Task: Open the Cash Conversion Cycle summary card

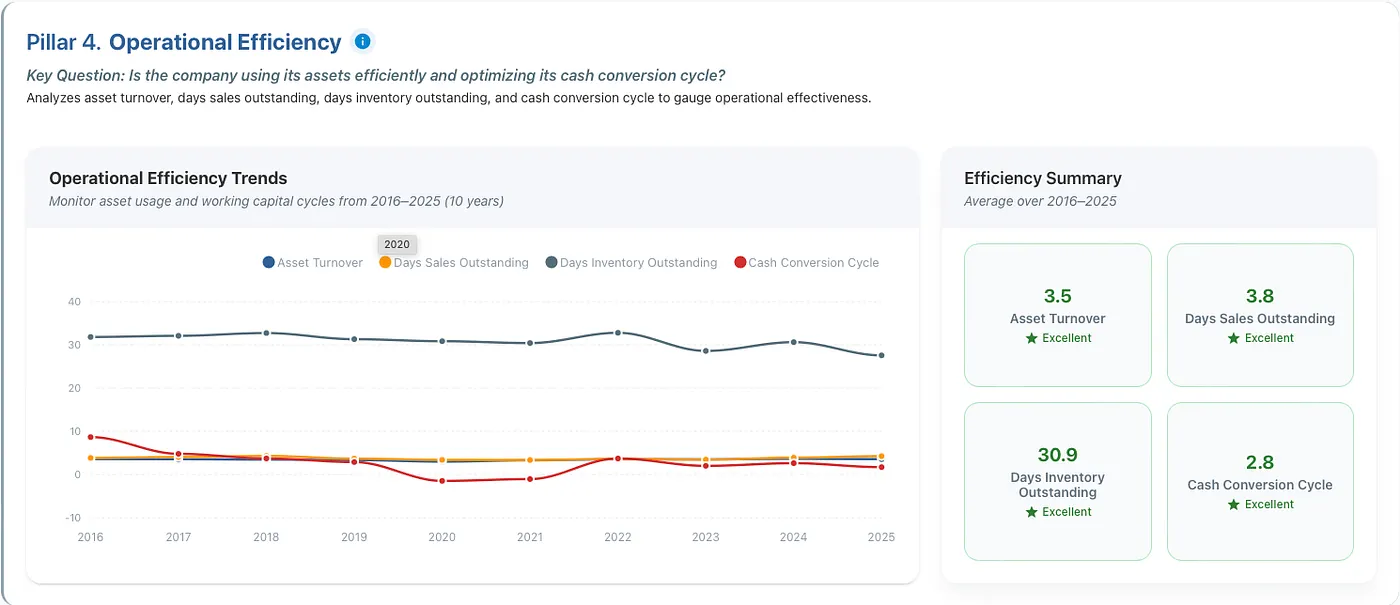Action: 1260,481
